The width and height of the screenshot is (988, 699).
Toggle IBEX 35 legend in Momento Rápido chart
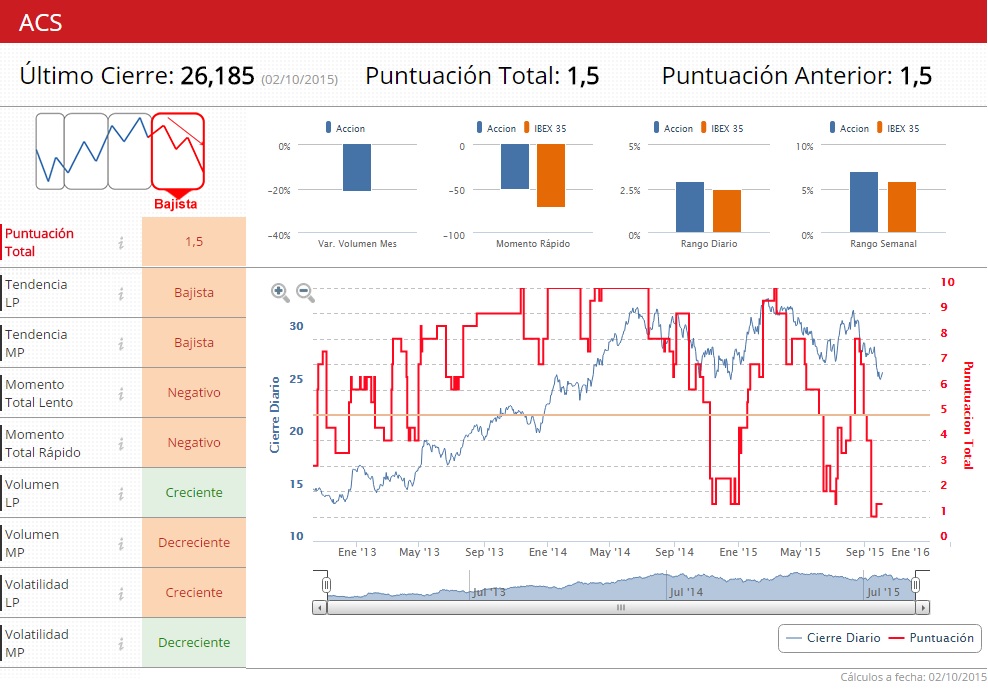546,128
